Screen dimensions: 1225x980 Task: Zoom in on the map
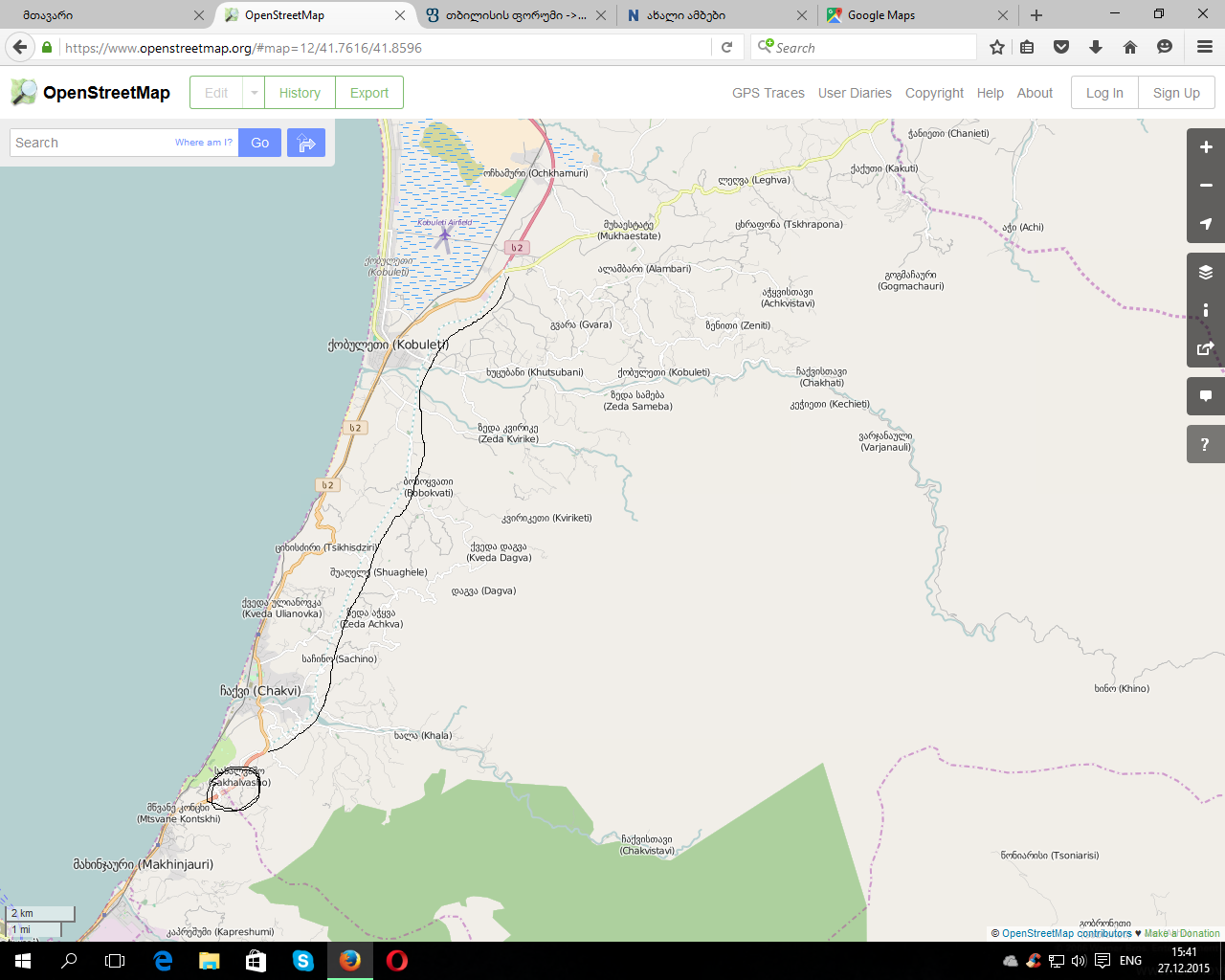point(1205,147)
